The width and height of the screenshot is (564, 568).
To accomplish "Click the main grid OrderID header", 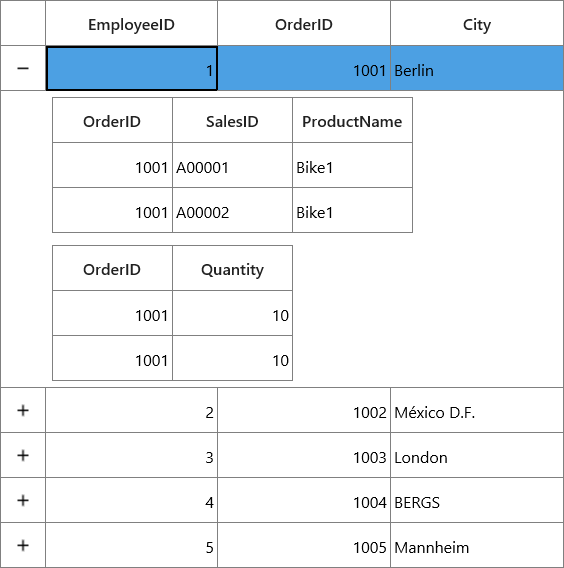I will tap(304, 23).
